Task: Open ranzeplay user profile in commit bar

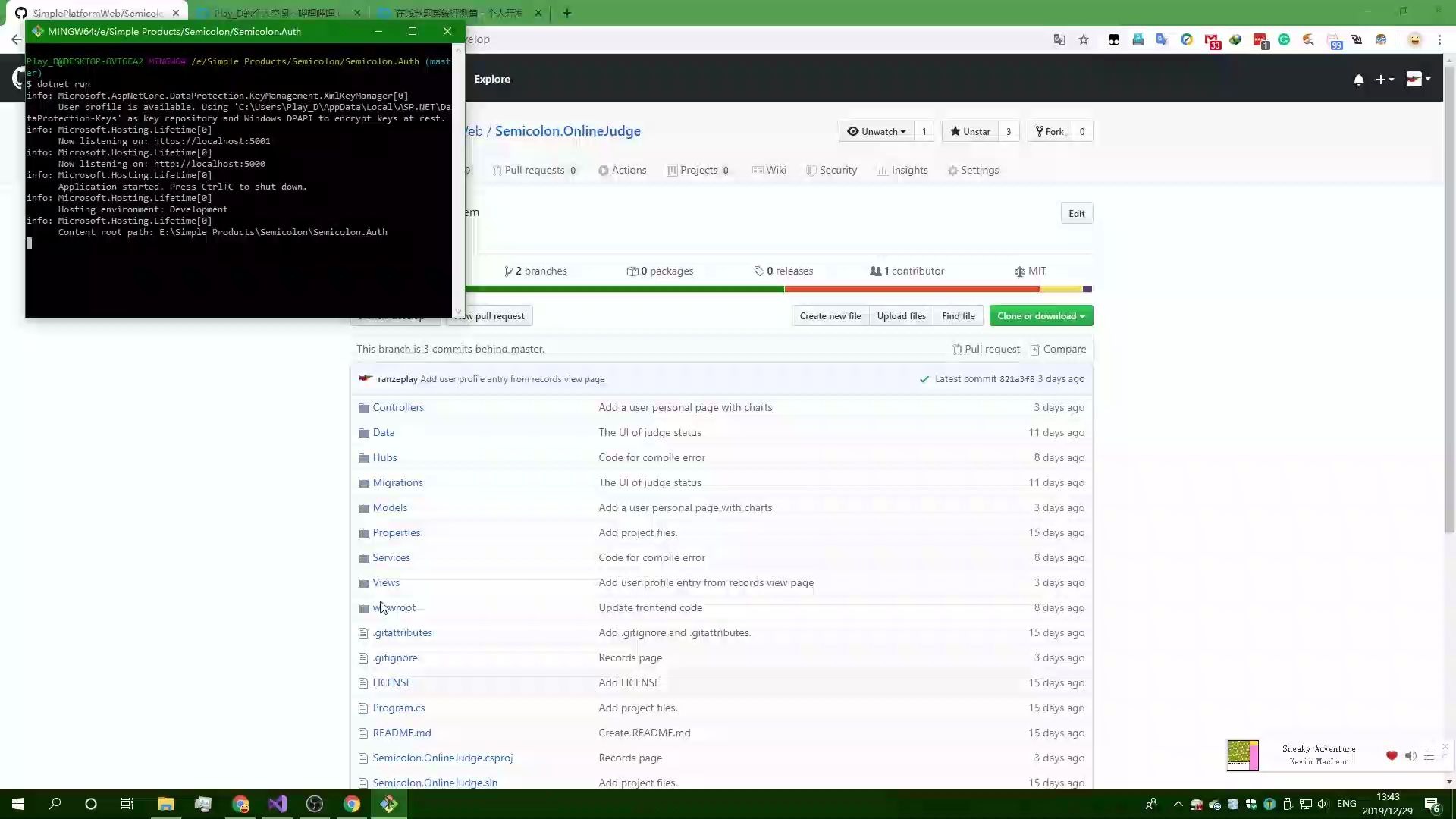Action: pyautogui.click(x=397, y=379)
